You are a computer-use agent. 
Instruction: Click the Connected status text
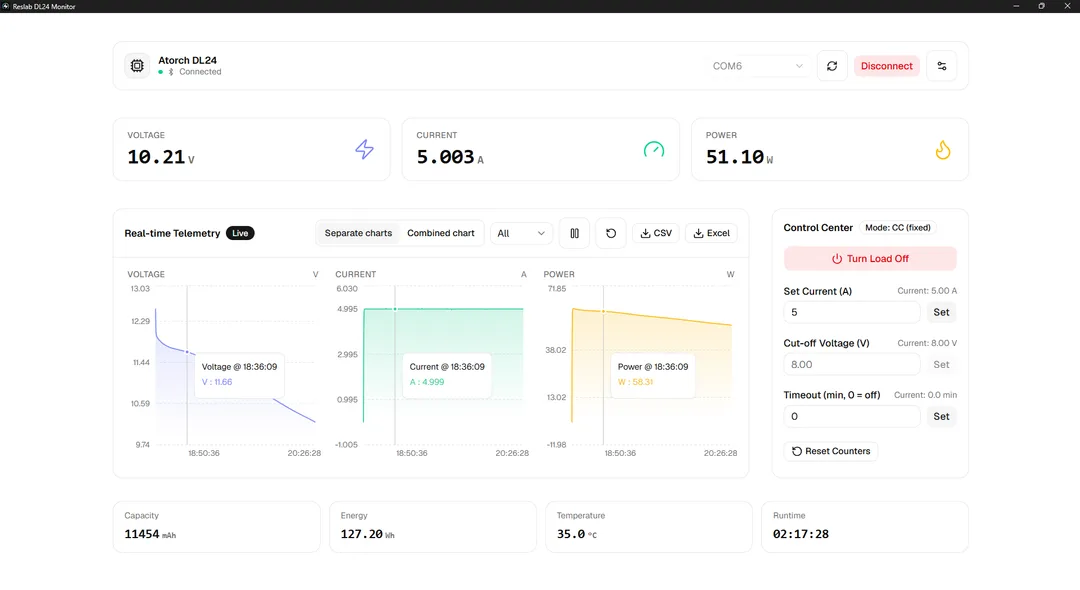point(200,72)
